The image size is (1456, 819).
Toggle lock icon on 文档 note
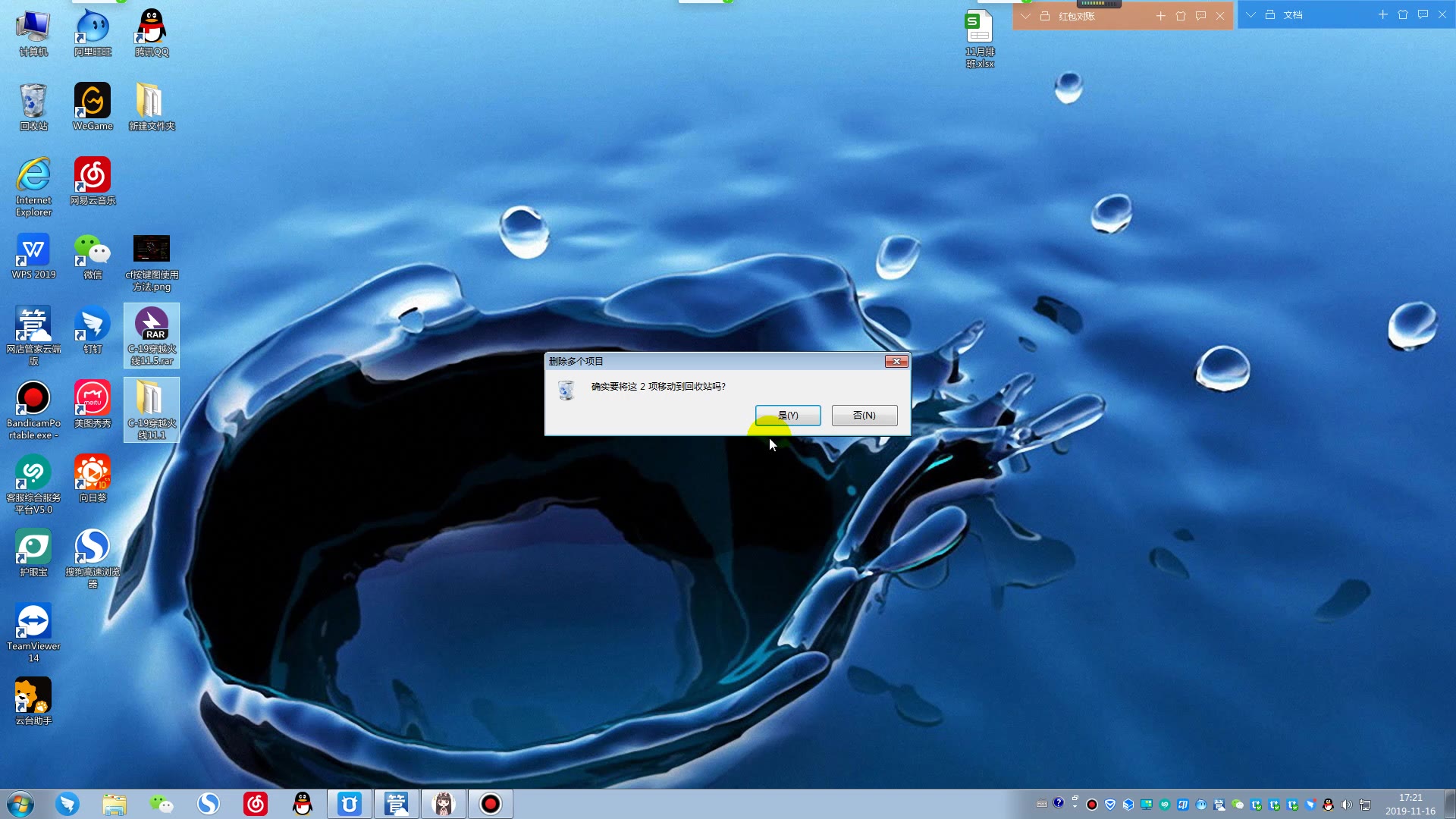pyautogui.click(x=1270, y=15)
